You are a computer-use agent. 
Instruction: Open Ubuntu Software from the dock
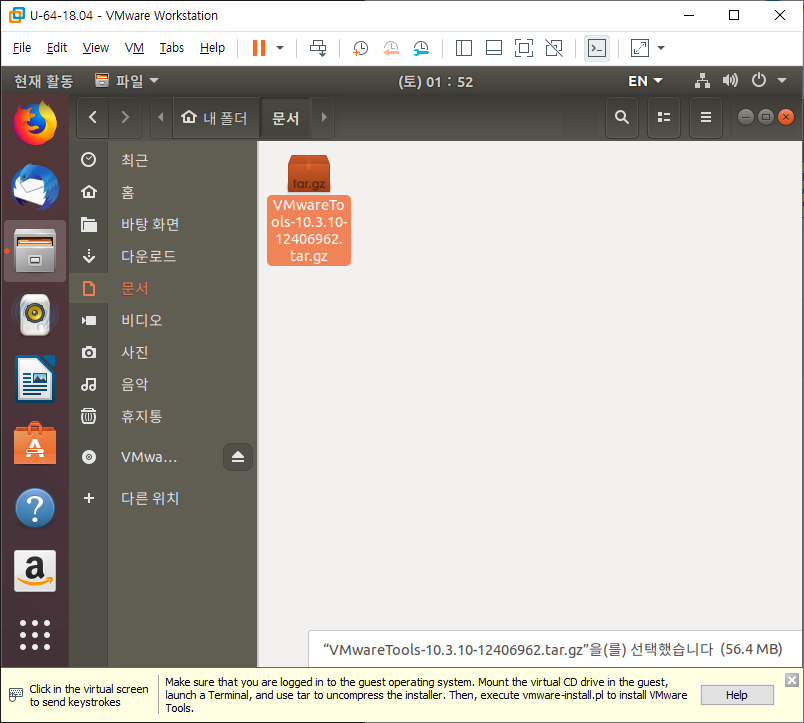pyautogui.click(x=35, y=443)
